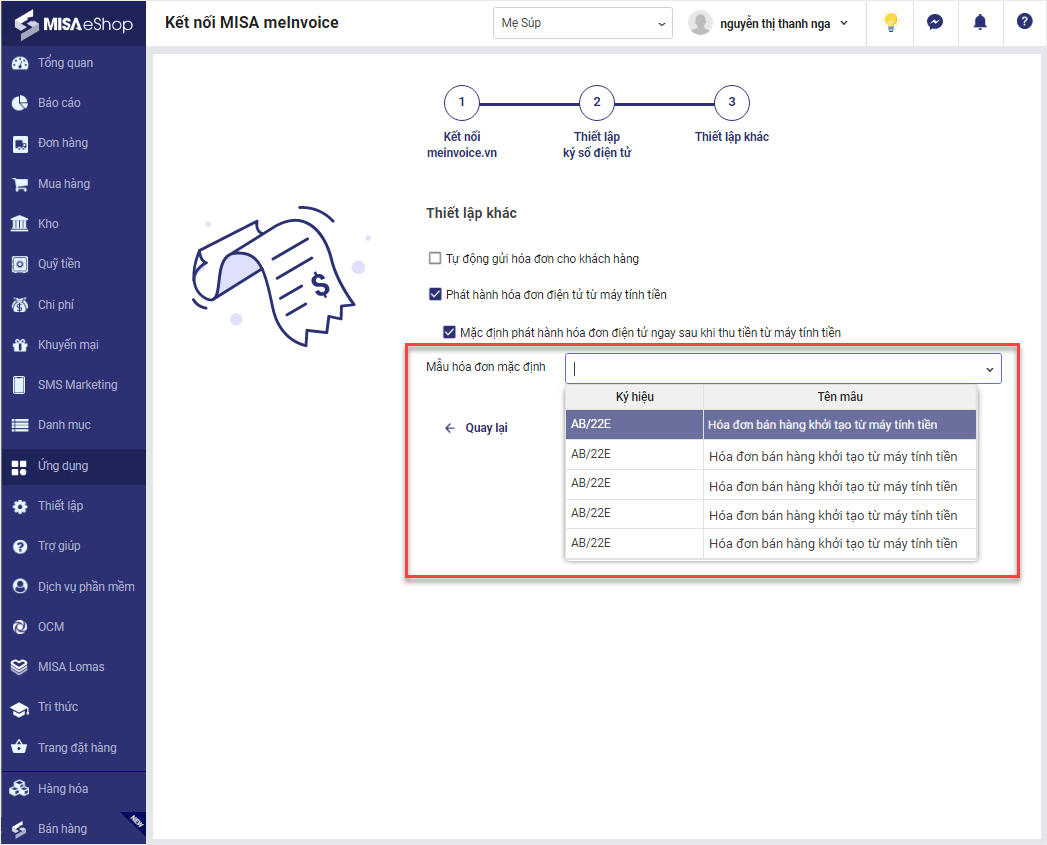Go to step 1 Kết nối meinvoice.vn
The width and height of the screenshot is (1047, 845).
click(461, 103)
